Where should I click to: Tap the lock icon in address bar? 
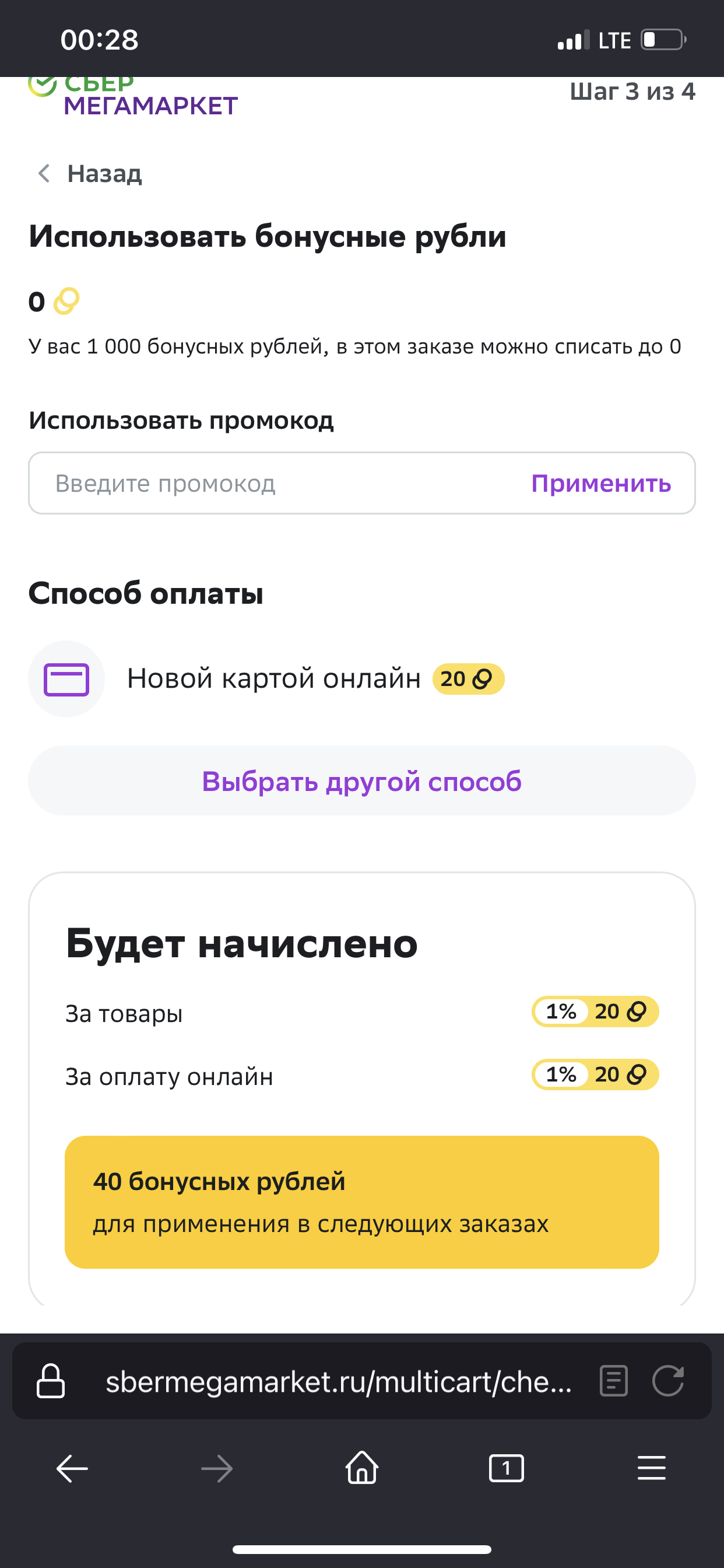(x=51, y=1381)
